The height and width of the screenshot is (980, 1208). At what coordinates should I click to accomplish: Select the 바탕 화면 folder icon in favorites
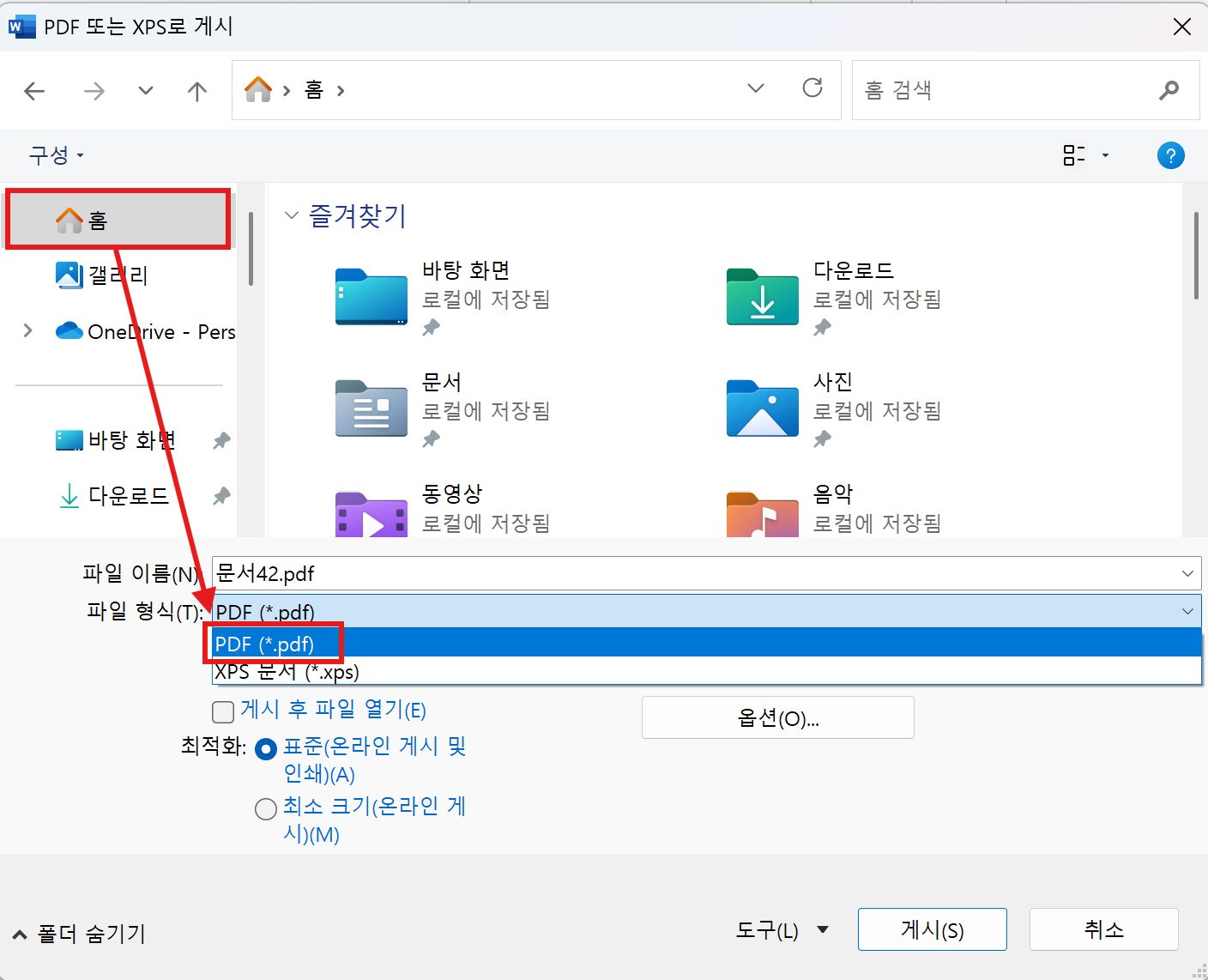371,297
